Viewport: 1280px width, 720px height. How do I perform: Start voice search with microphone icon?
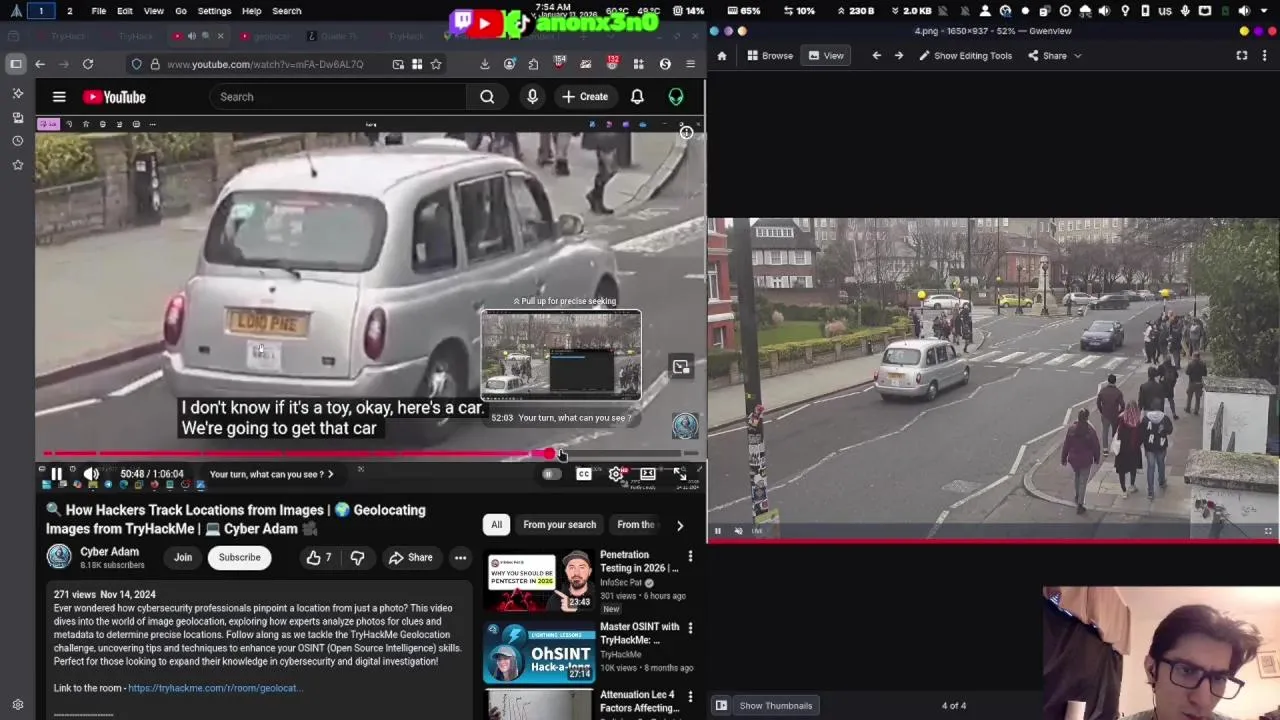(532, 97)
